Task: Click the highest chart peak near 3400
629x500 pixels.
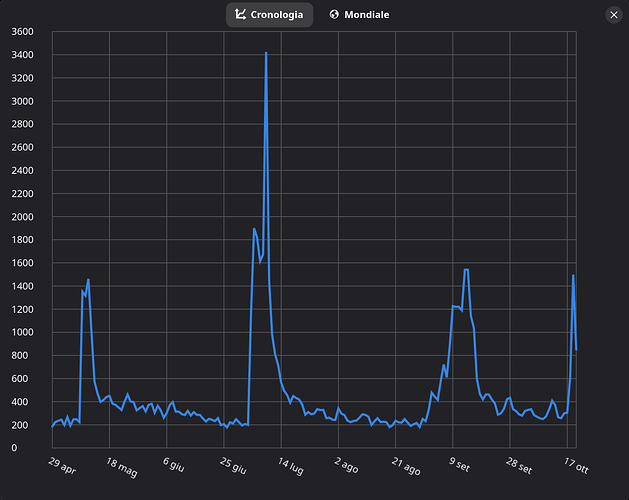Action: (x=266, y=53)
